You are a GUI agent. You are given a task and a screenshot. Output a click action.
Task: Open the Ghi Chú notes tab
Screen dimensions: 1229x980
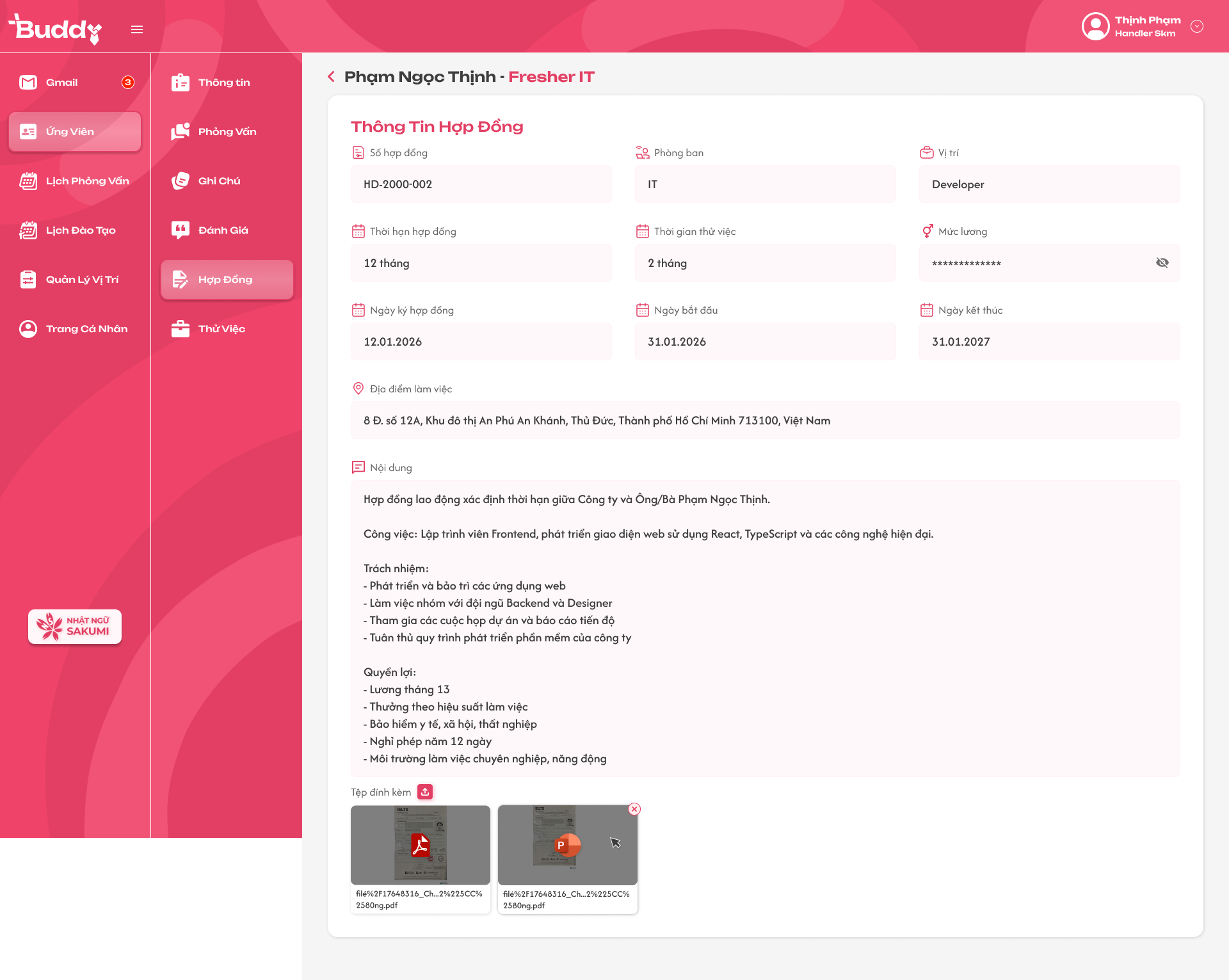[x=219, y=181]
